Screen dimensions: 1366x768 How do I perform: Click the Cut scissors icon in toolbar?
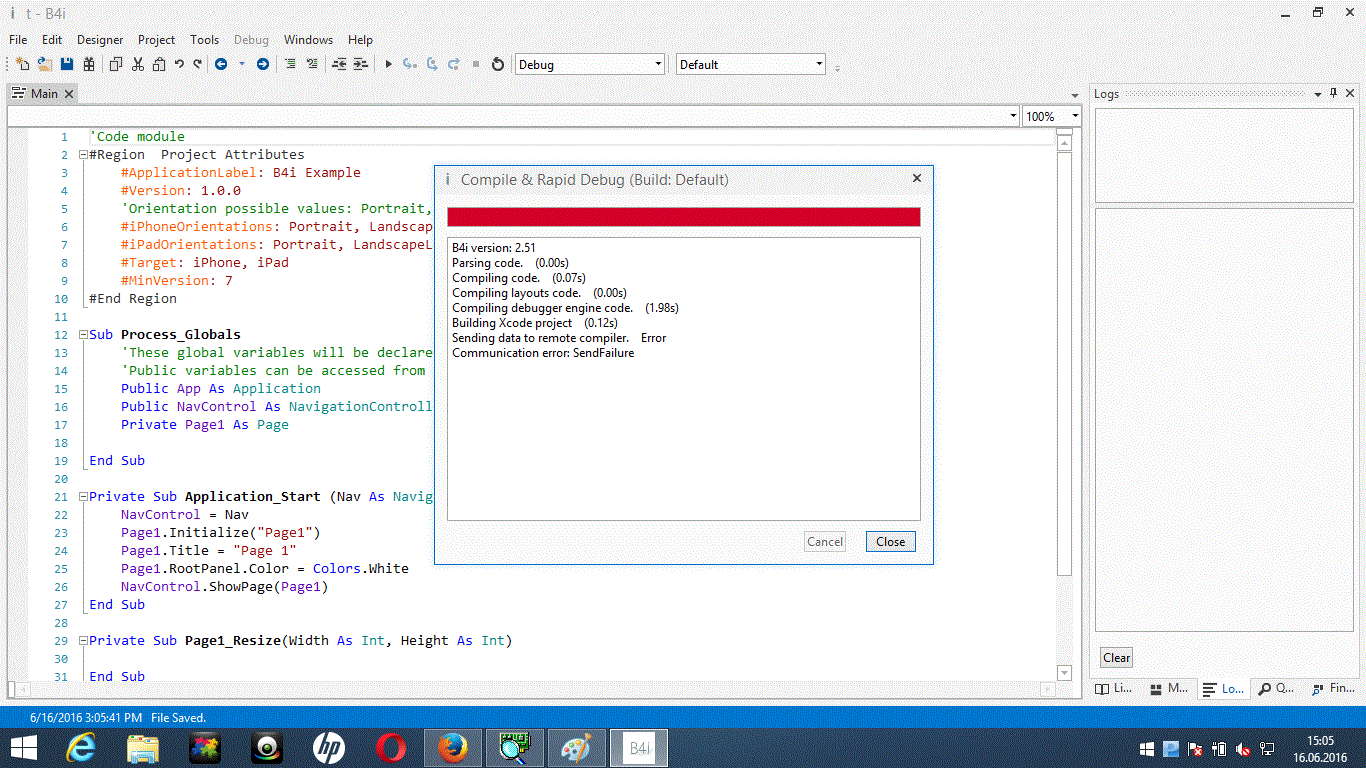(136, 64)
